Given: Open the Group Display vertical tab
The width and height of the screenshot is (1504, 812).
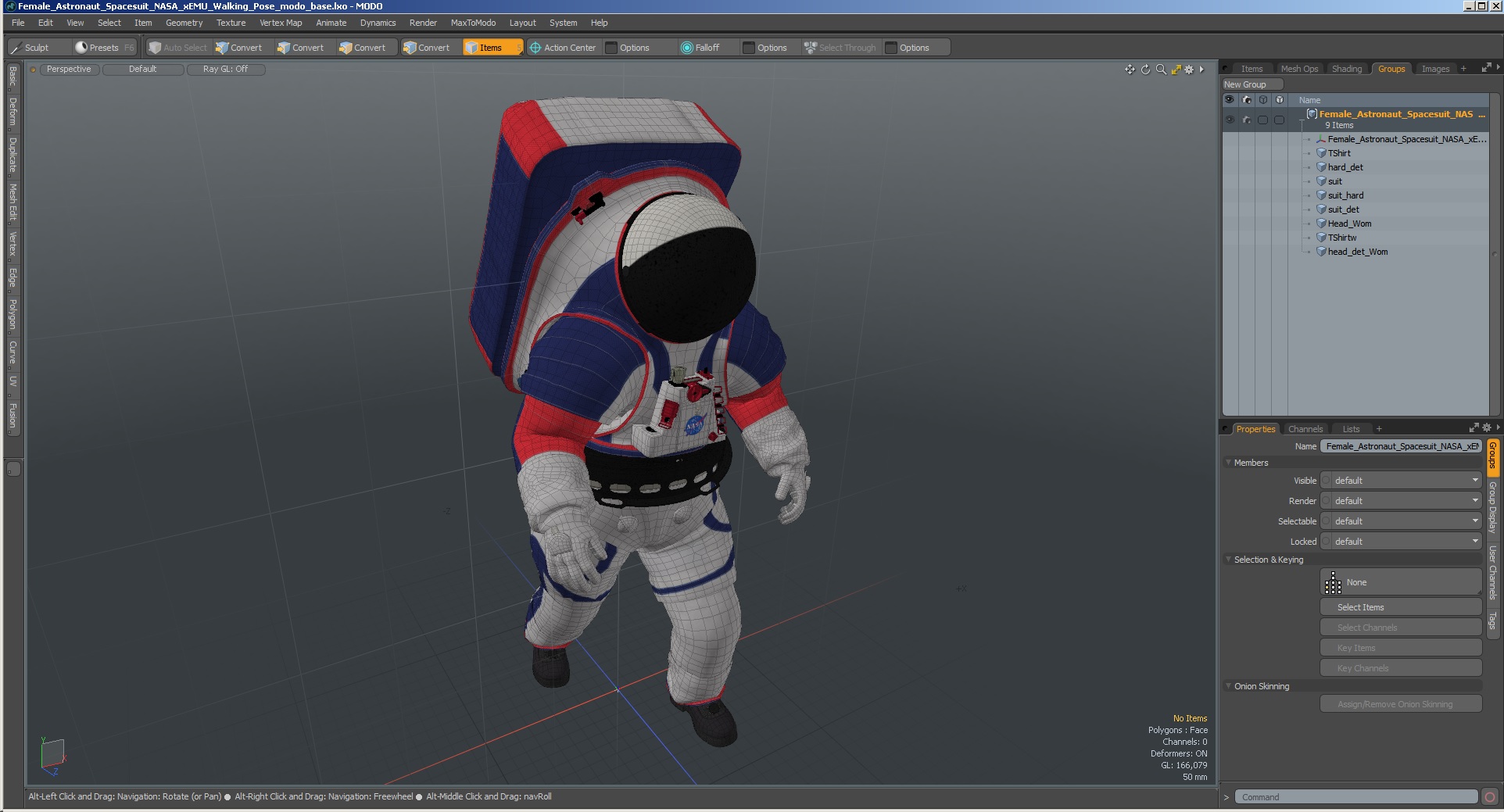Looking at the screenshot, I should [x=1492, y=507].
